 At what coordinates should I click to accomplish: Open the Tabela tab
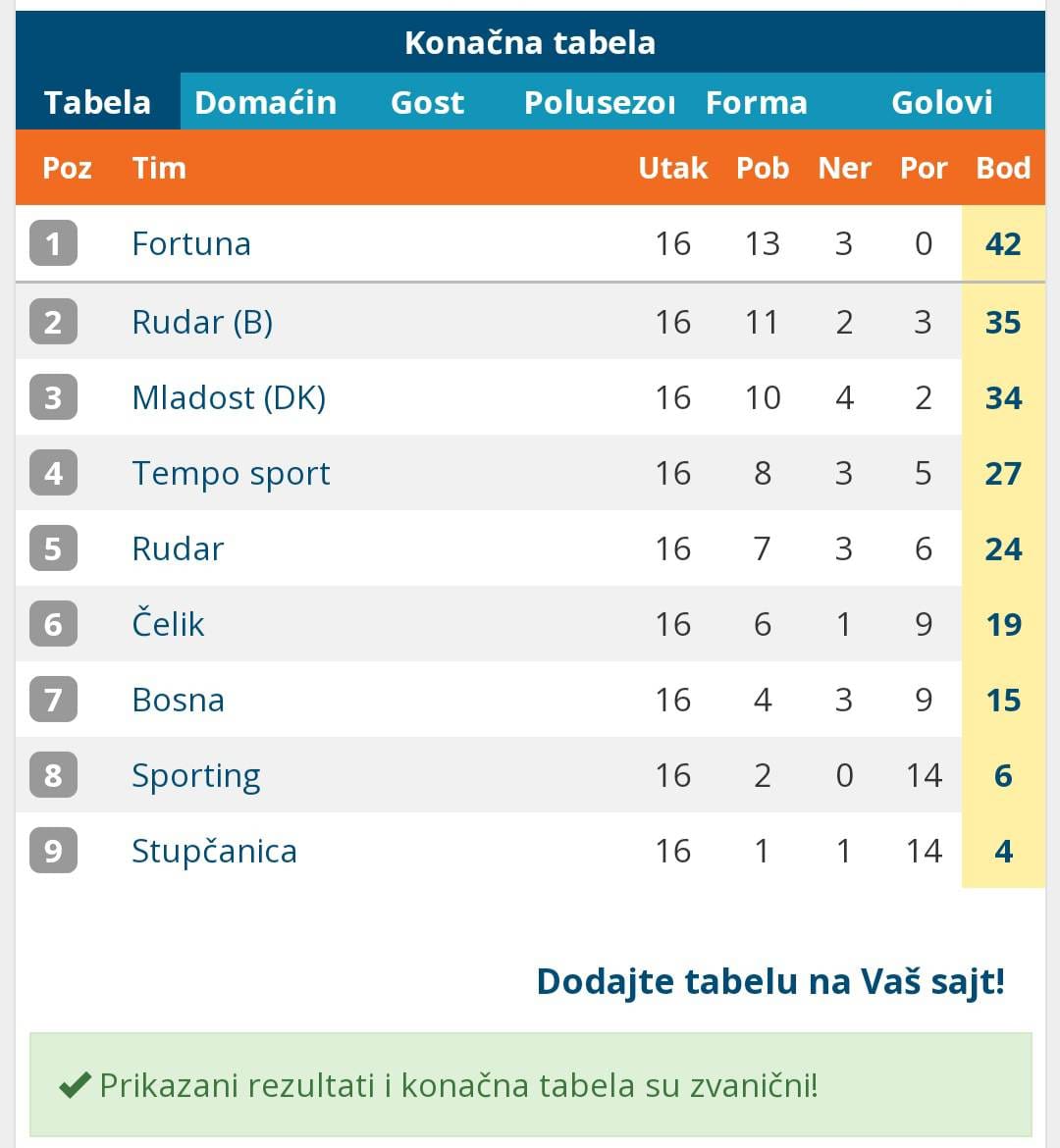[x=97, y=102]
